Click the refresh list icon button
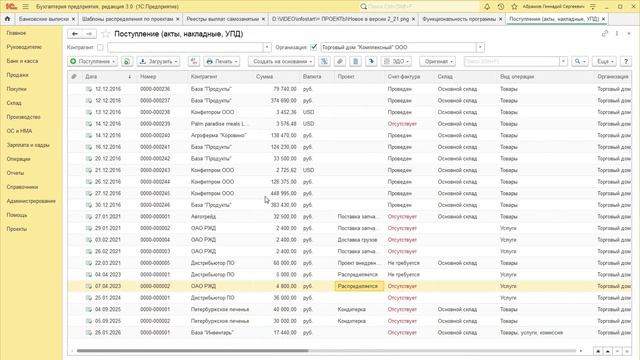 (x=127, y=61)
